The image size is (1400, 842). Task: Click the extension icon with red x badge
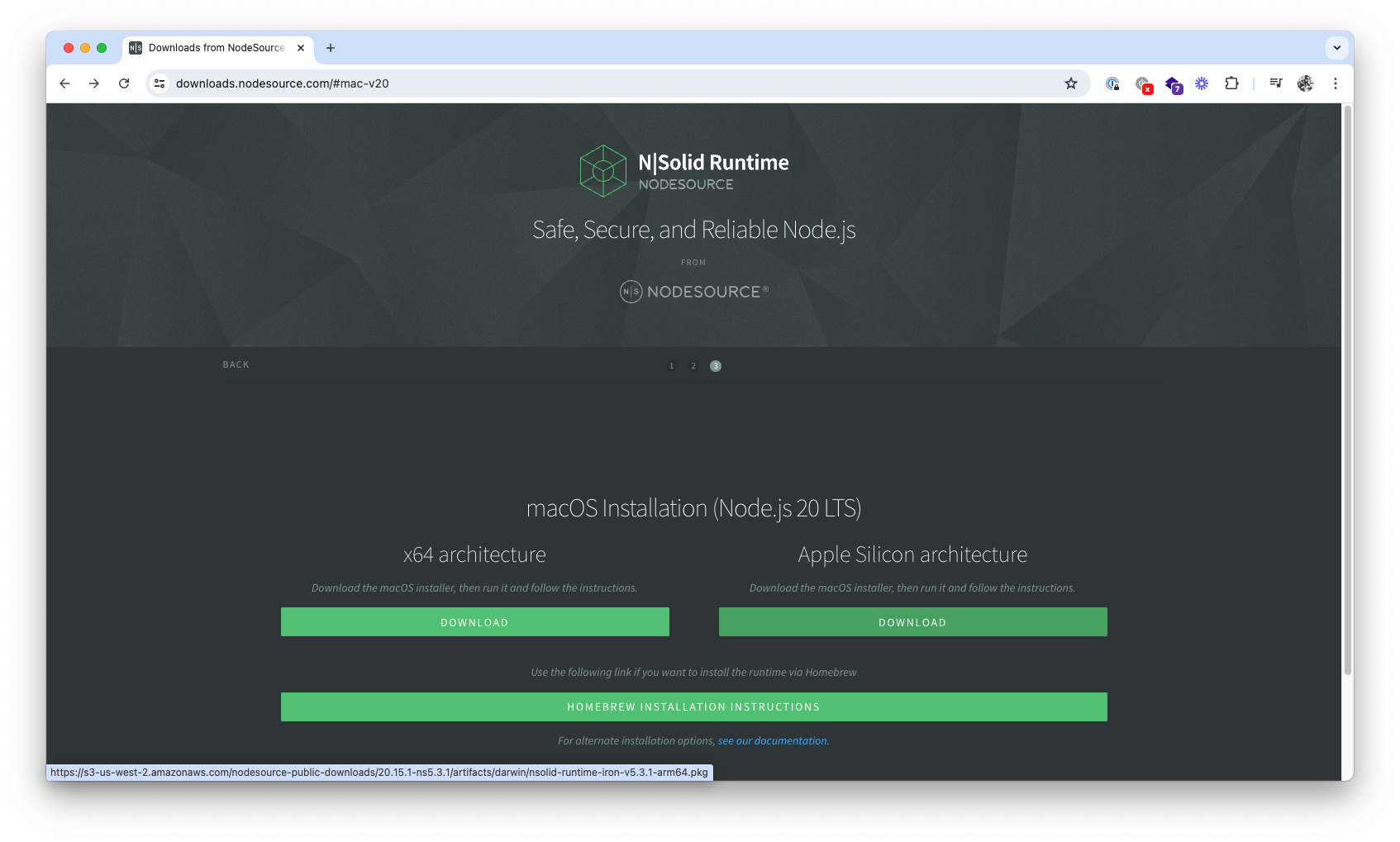1143,84
